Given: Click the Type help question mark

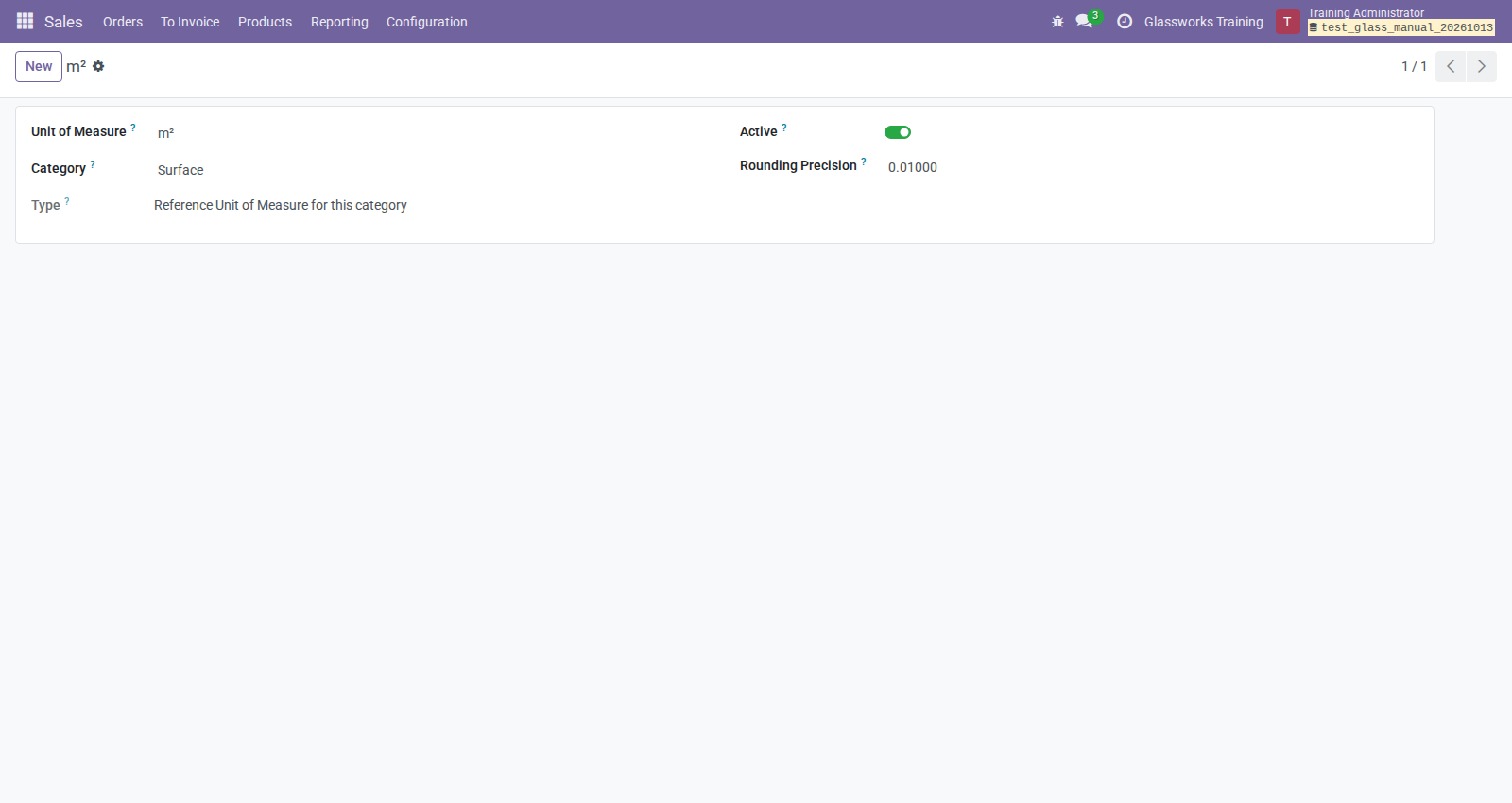Looking at the screenshot, I should 67,201.
